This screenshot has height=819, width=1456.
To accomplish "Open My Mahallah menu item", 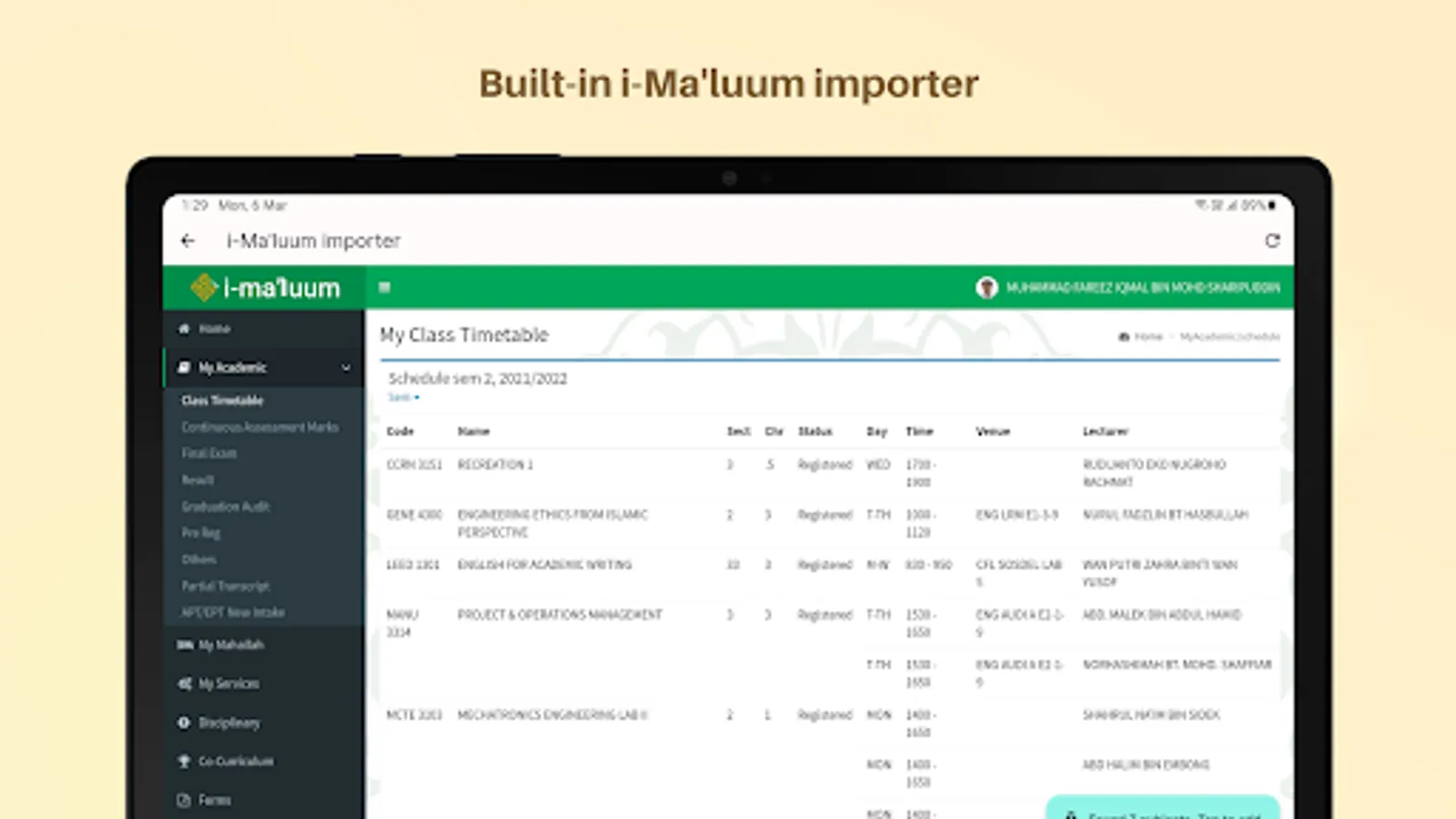I will click(x=231, y=645).
